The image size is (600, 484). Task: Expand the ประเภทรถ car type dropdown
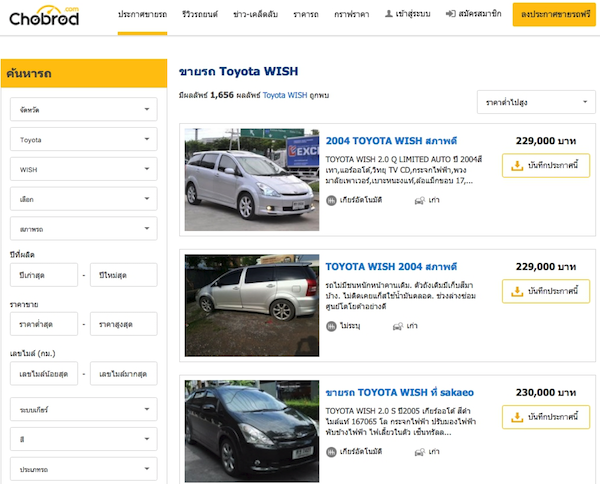pyautogui.click(x=84, y=469)
